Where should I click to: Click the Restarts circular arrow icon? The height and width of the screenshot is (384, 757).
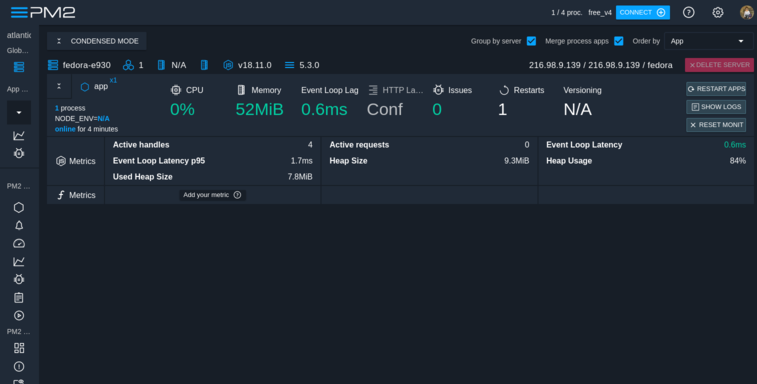click(504, 90)
